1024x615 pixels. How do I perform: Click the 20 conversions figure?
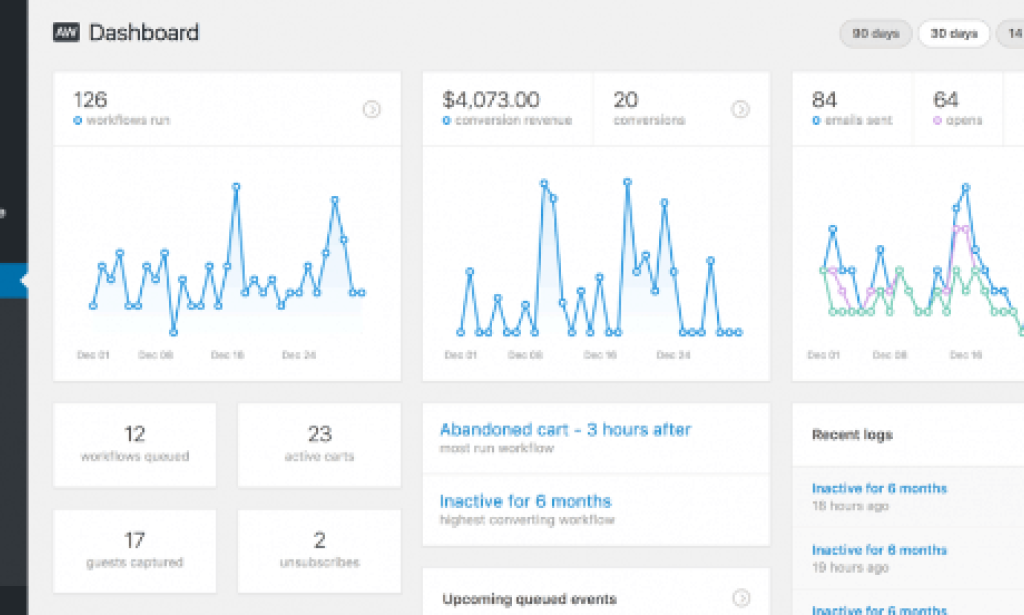click(626, 100)
